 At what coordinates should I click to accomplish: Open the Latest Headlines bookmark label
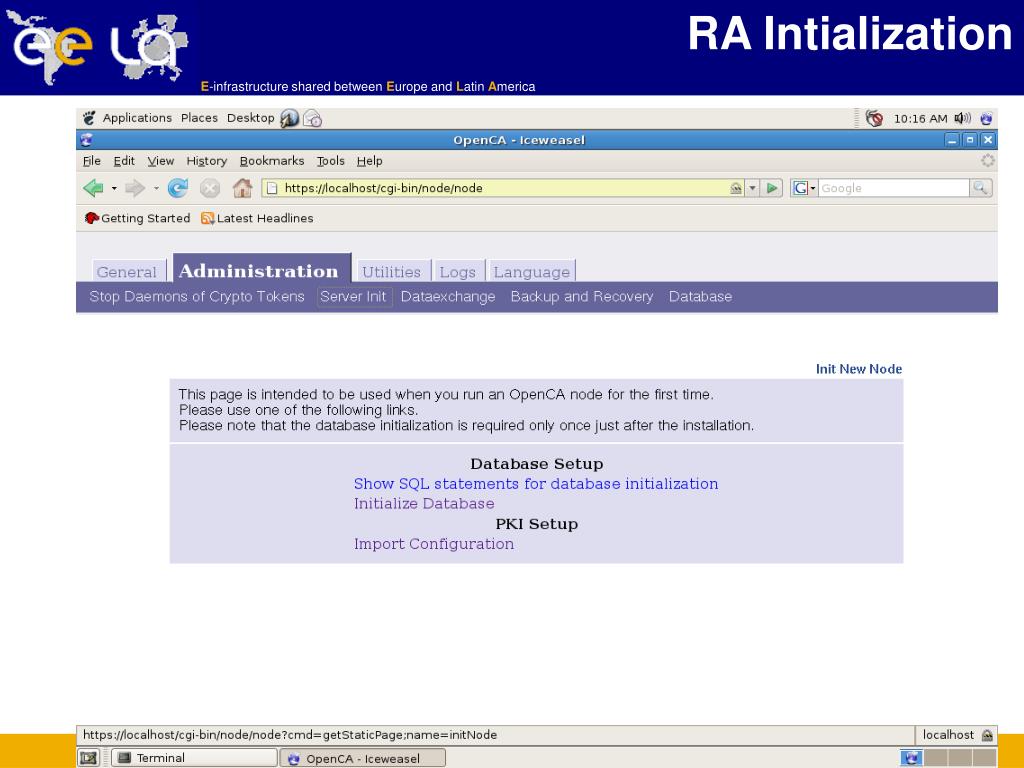click(265, 218)
